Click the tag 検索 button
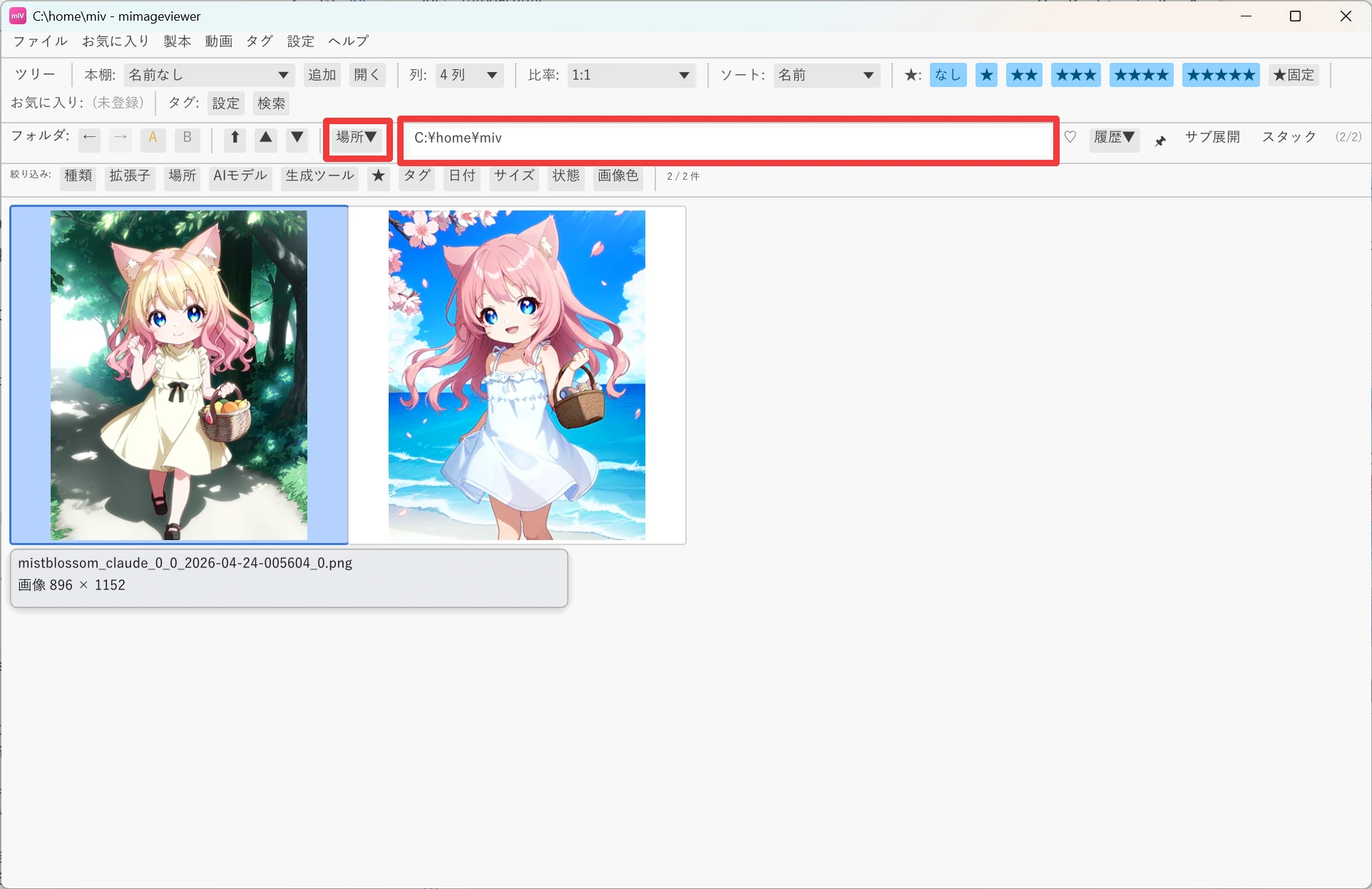 pyautogui.click(x=272, y=103)
